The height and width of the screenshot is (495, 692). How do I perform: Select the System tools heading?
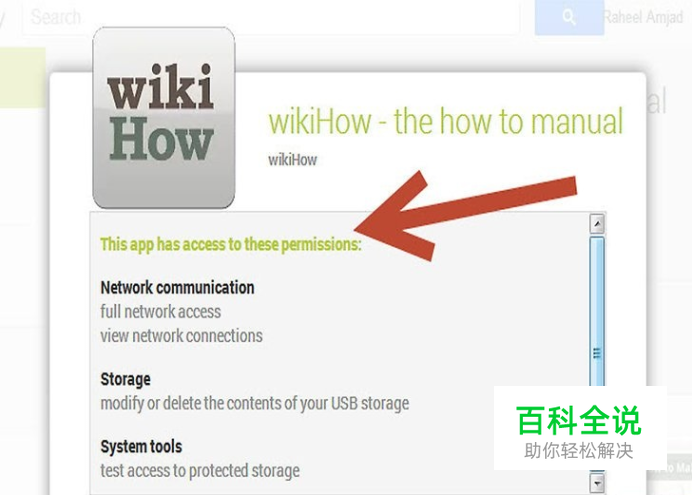coord(141,446)
